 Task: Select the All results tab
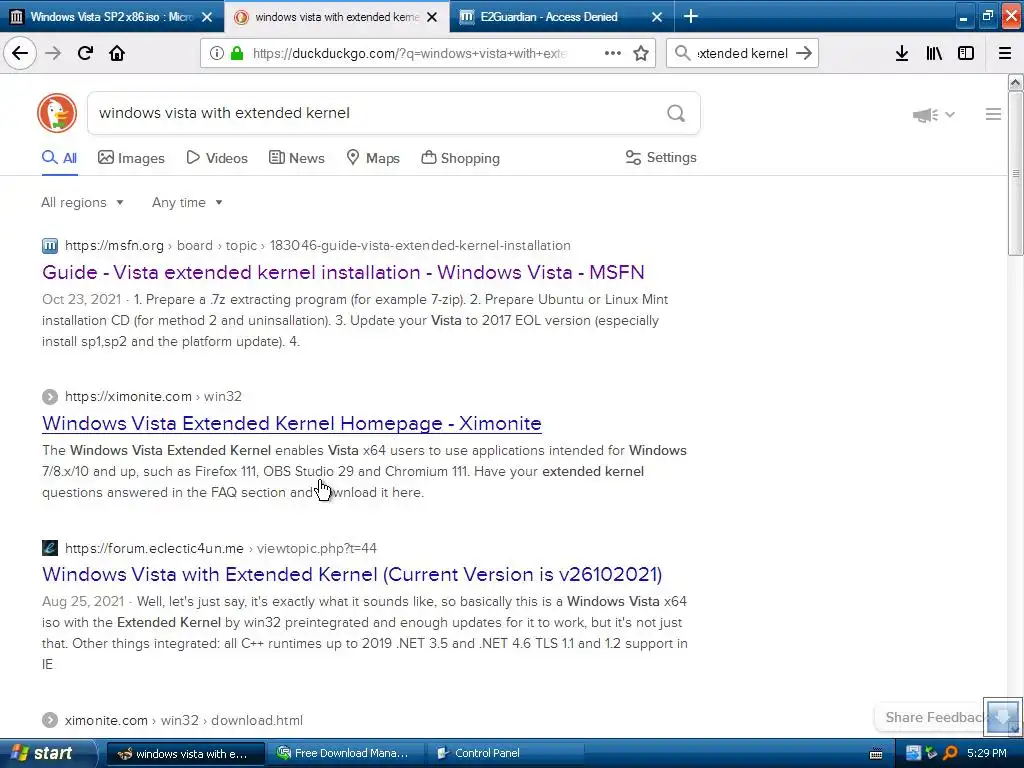[x=59, y=158]
